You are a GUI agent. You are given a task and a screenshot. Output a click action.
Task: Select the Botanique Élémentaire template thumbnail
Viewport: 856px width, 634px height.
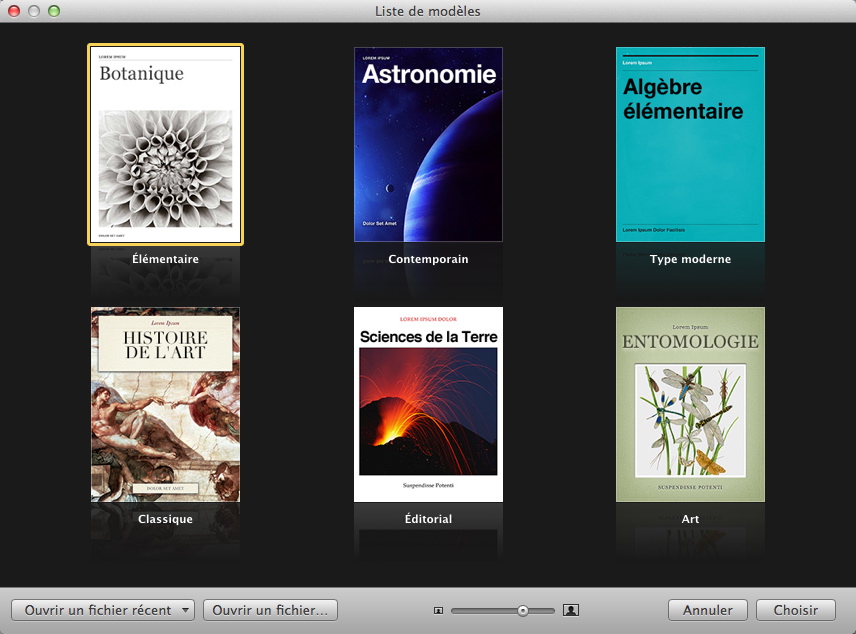click(165, 145)
